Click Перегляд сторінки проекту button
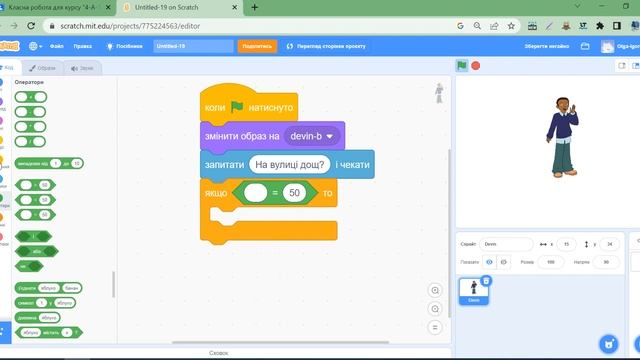The height and width of the screenshot is (360, 640). point(326,46)
